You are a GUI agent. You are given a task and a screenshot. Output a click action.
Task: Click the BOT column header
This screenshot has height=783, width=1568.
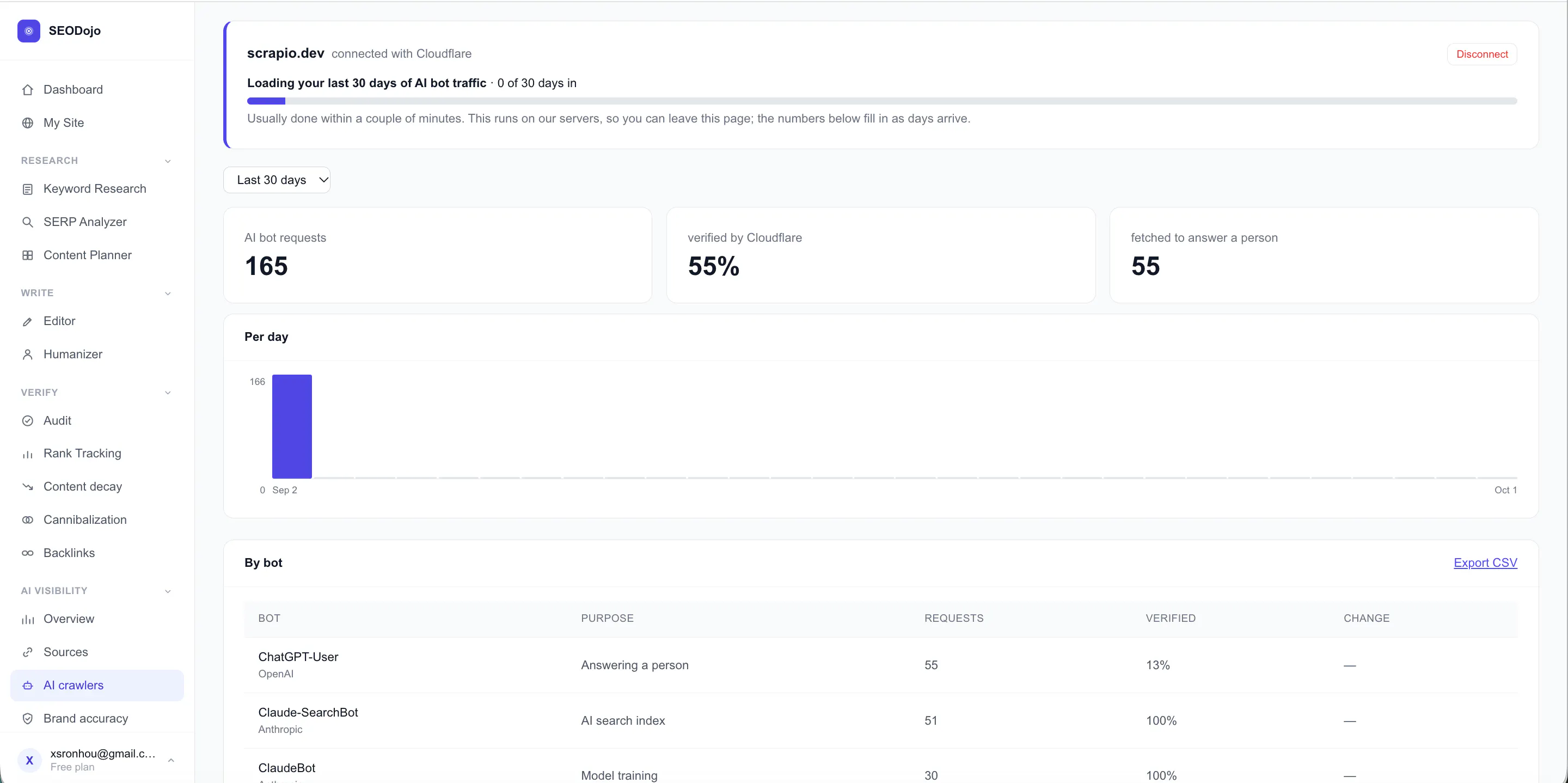[x=269, y=619]
